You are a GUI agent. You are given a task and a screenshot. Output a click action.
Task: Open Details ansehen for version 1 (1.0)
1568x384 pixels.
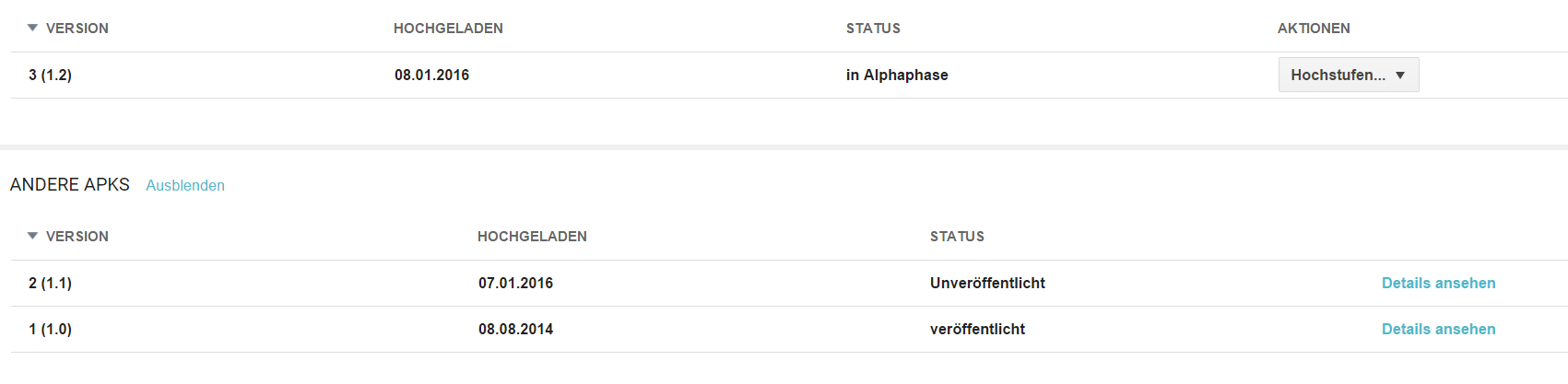pyautogui.click(x=1438, y=330)
